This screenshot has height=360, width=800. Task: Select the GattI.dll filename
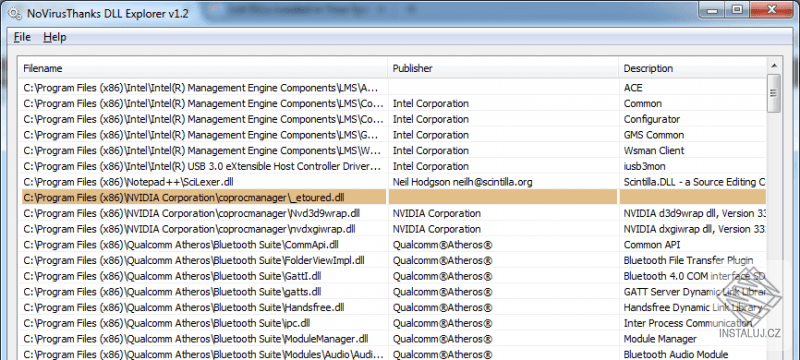[172, 276]
